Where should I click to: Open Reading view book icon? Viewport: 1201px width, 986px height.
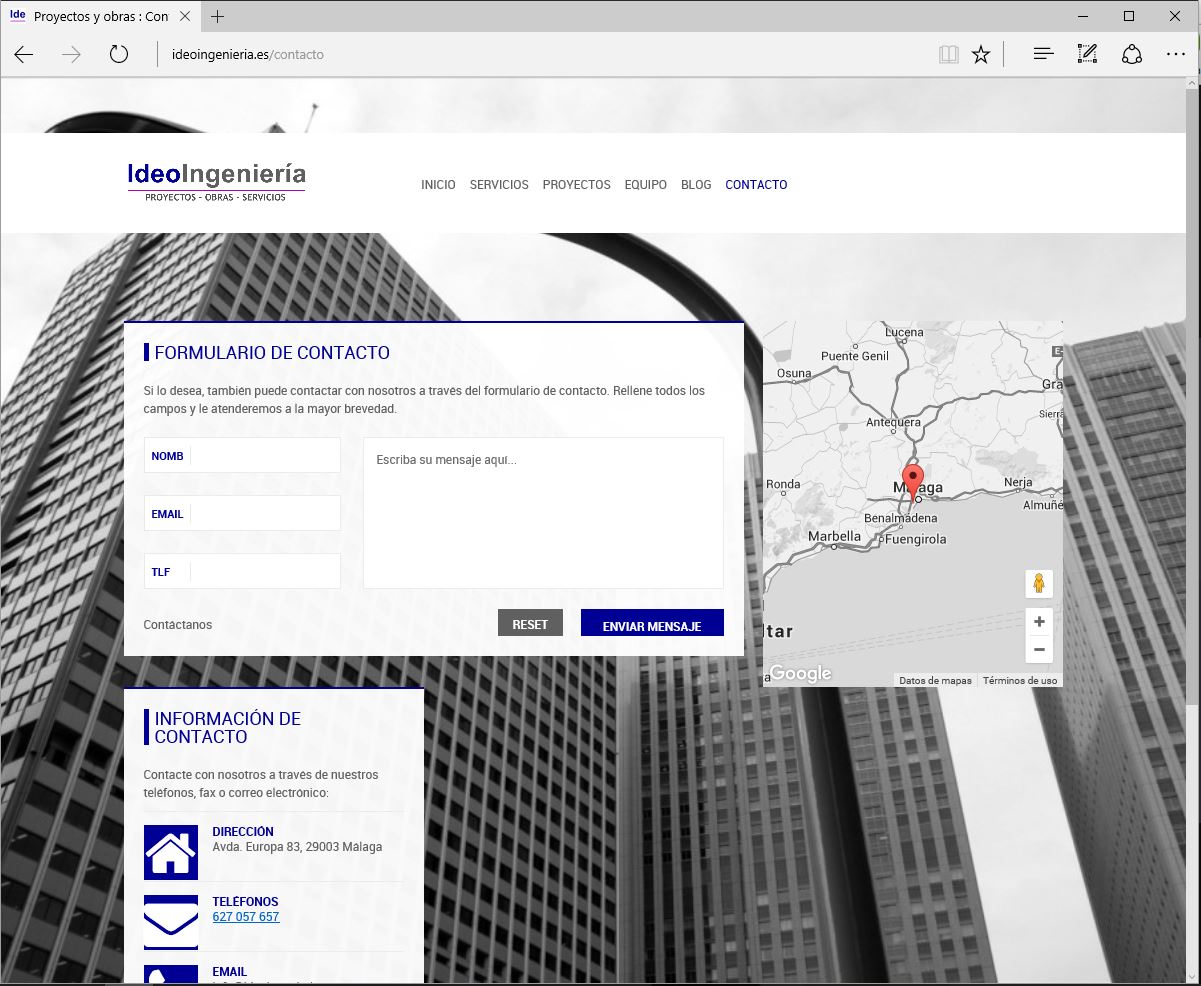pyautogui.click(x=948, y=55)
